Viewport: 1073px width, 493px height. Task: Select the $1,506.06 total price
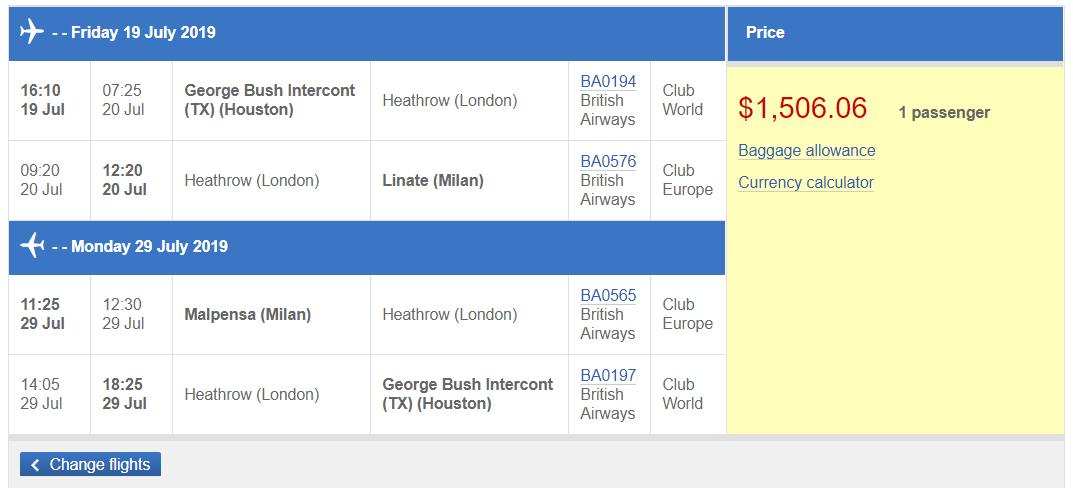click(802, 109)
